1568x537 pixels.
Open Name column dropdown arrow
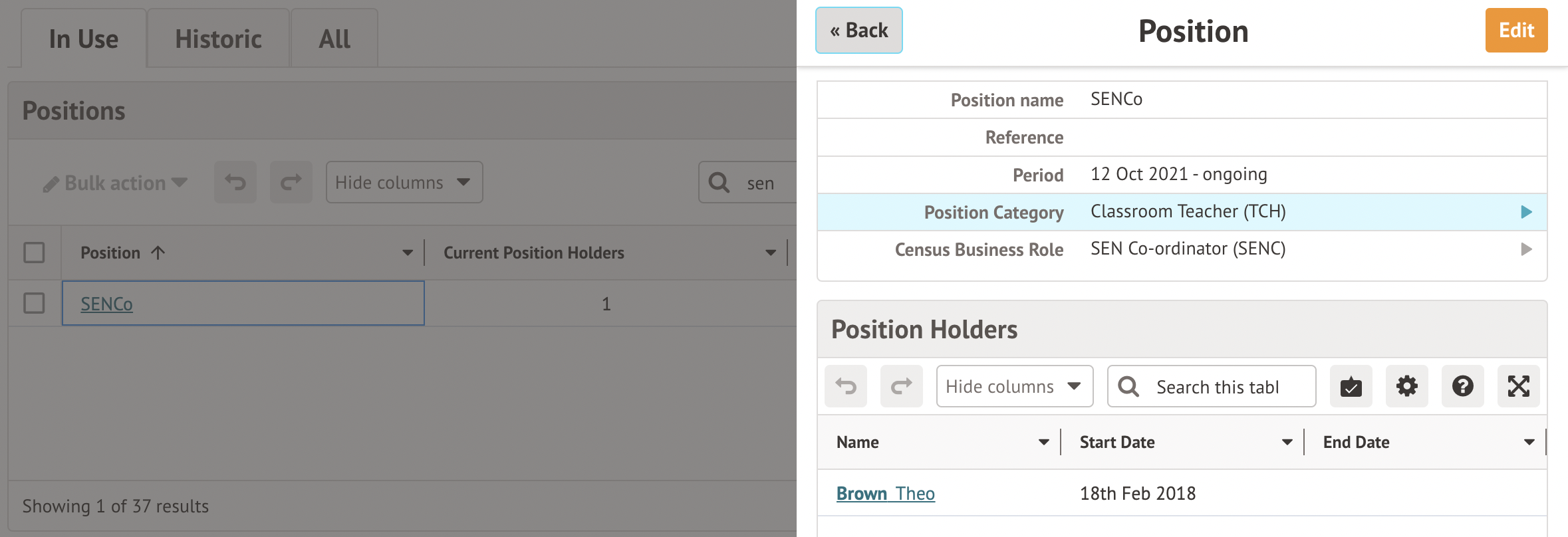pyautogui.click(x=1043, y=442)
